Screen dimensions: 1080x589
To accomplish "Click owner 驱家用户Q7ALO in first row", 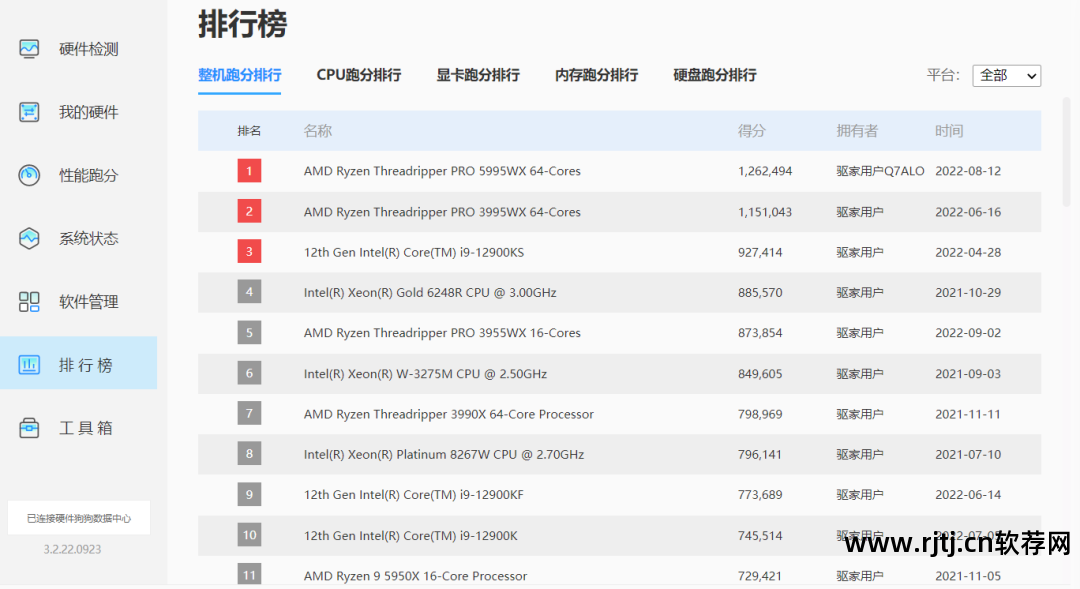I will click(880, 171).
